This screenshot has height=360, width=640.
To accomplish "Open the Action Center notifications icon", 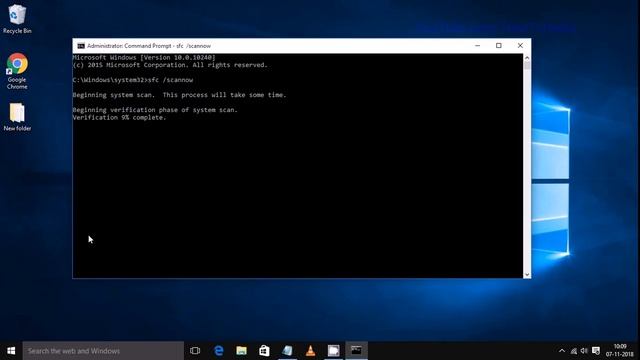I will (596, 351).
